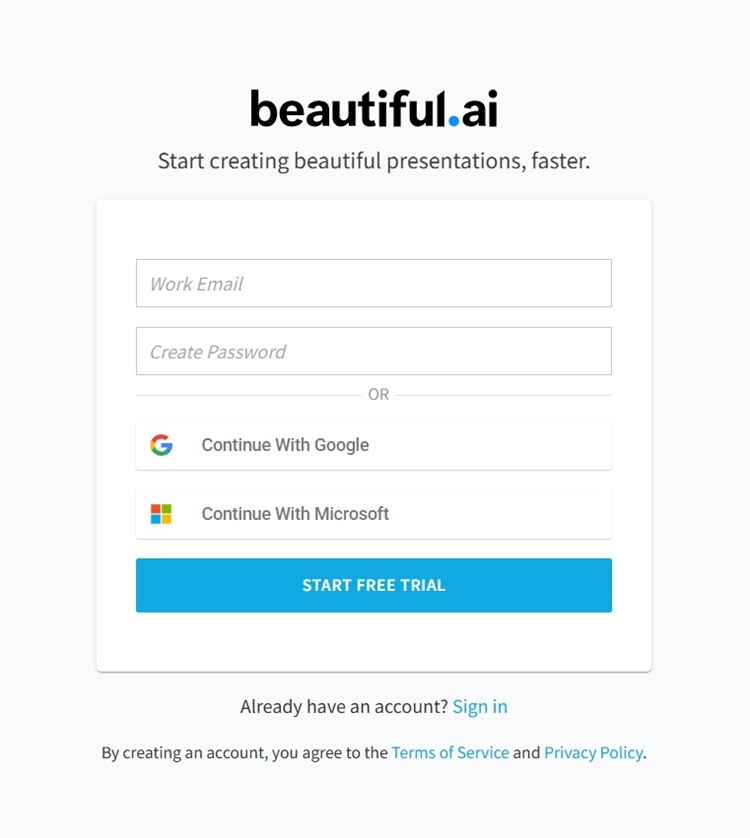Click the Create Password input field

pos(374,351)
